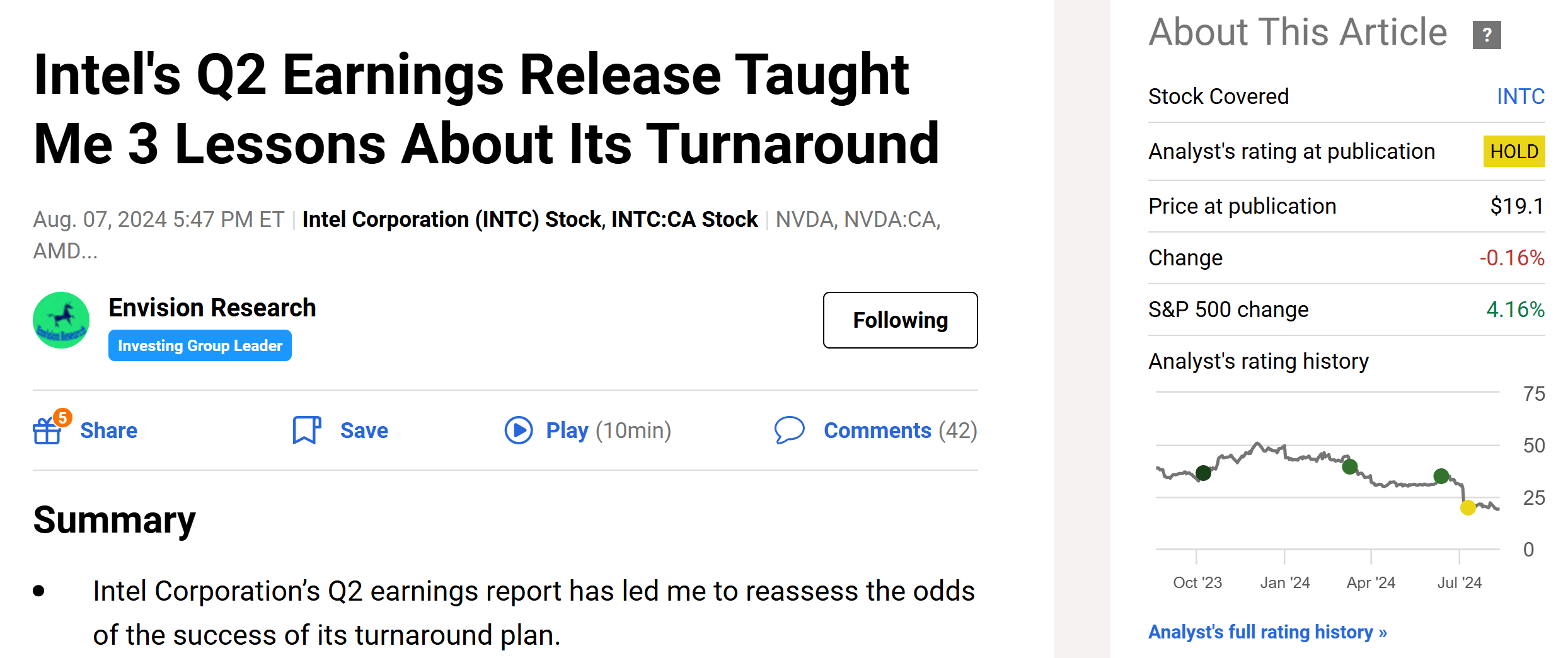1568x658 pixels.
Task: Click the Share text link
Action: click(x=108, y=430)
